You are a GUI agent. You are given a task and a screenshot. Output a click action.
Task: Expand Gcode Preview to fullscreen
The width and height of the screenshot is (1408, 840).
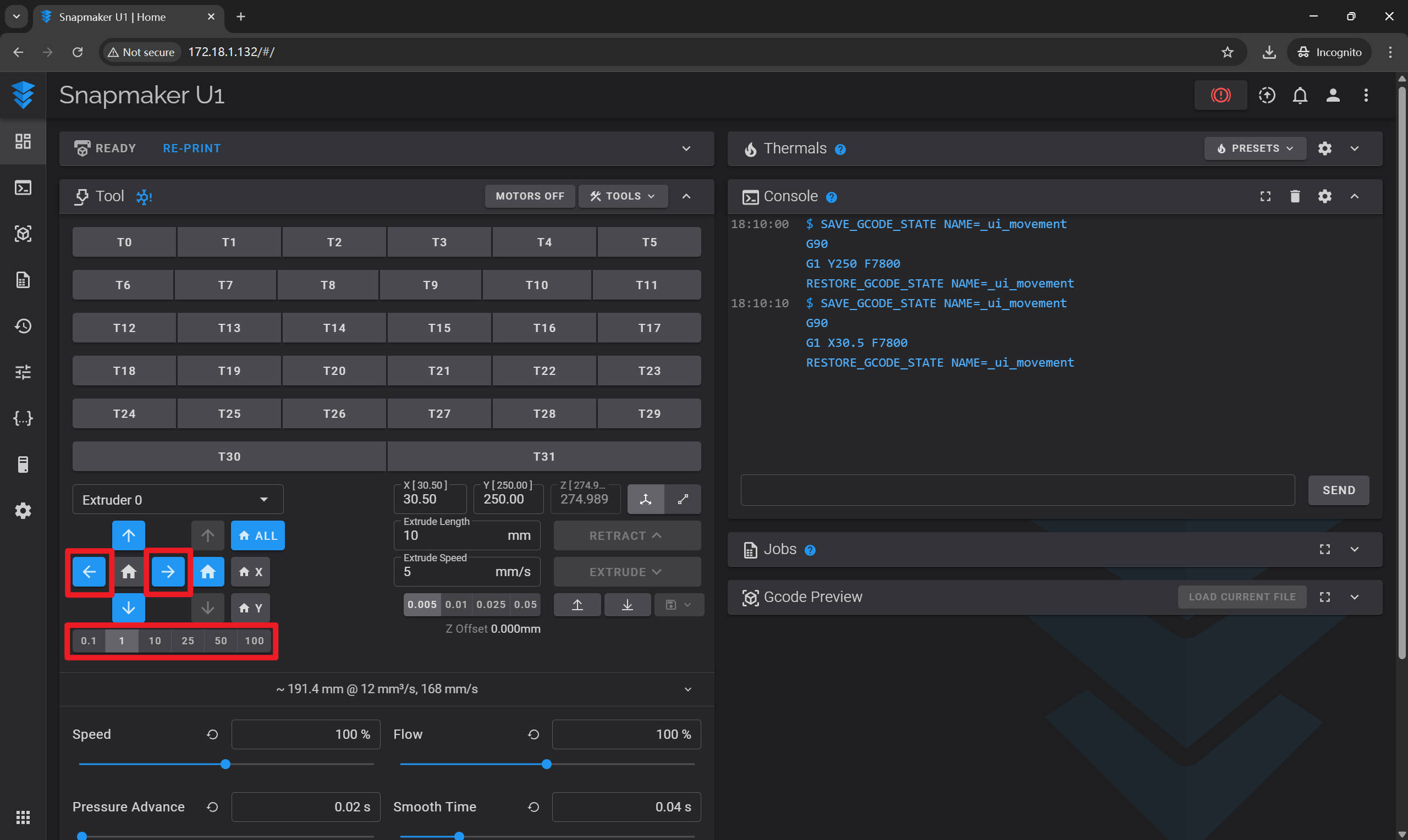(x=1324, y=597)
